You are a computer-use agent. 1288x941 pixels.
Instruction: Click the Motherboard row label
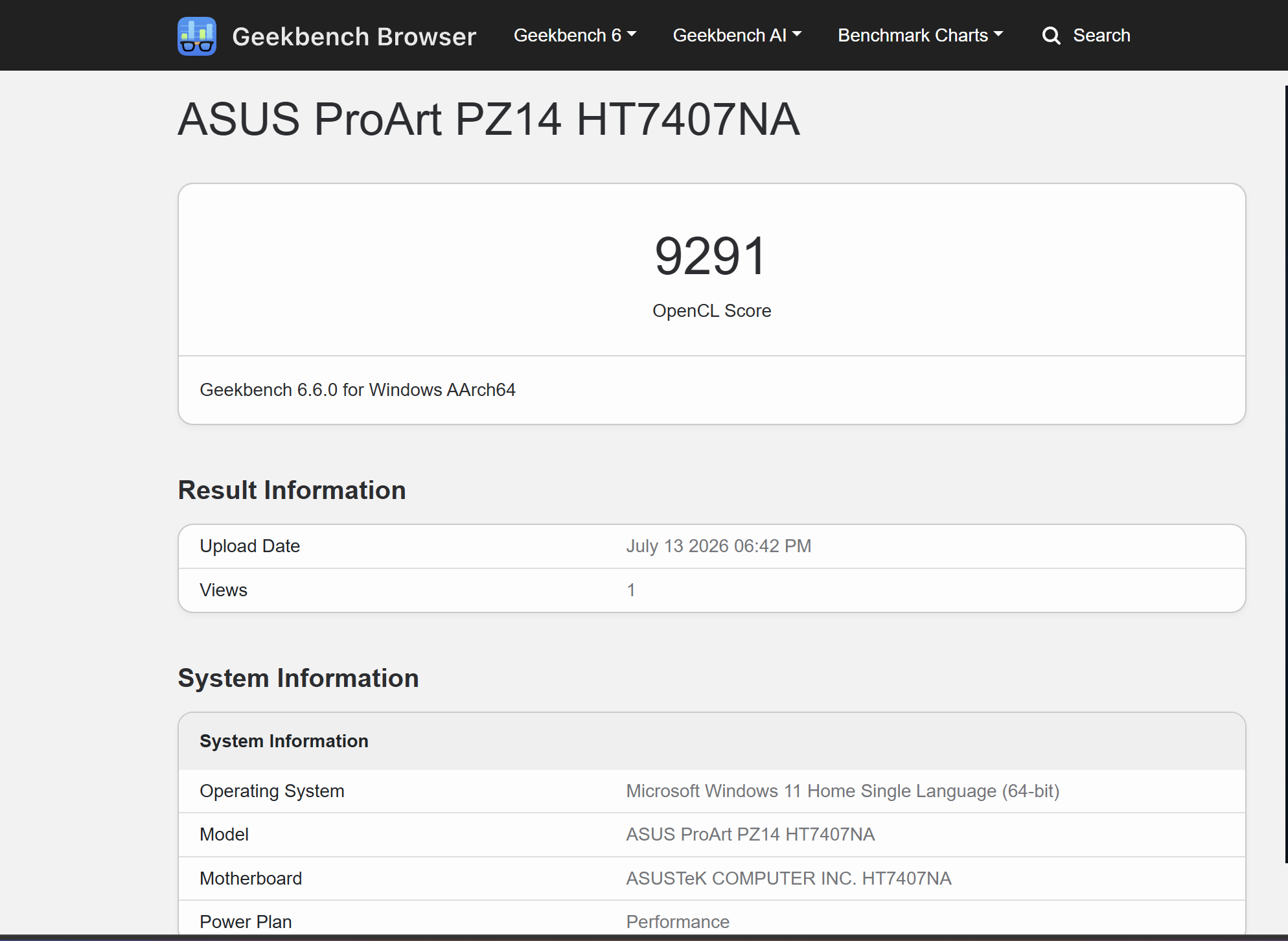click(251, 879)
